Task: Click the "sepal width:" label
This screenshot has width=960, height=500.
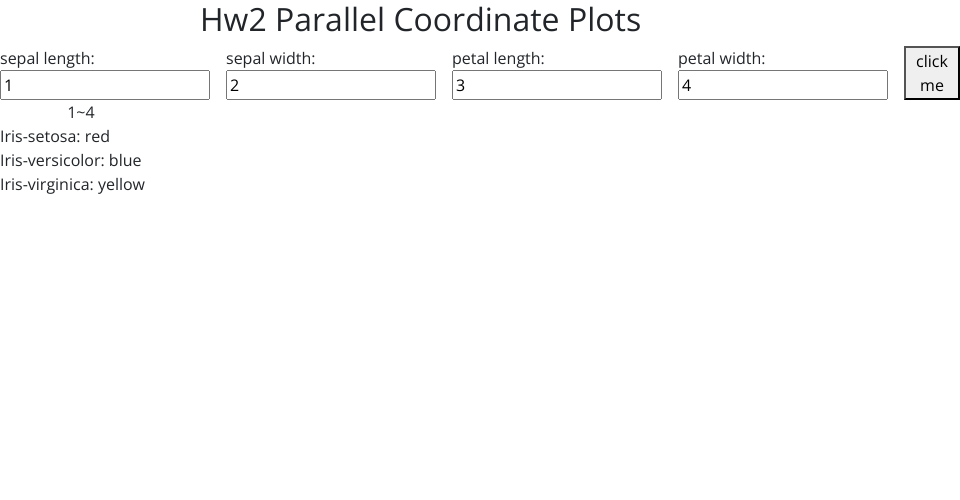Action: (x=270, y=59)
